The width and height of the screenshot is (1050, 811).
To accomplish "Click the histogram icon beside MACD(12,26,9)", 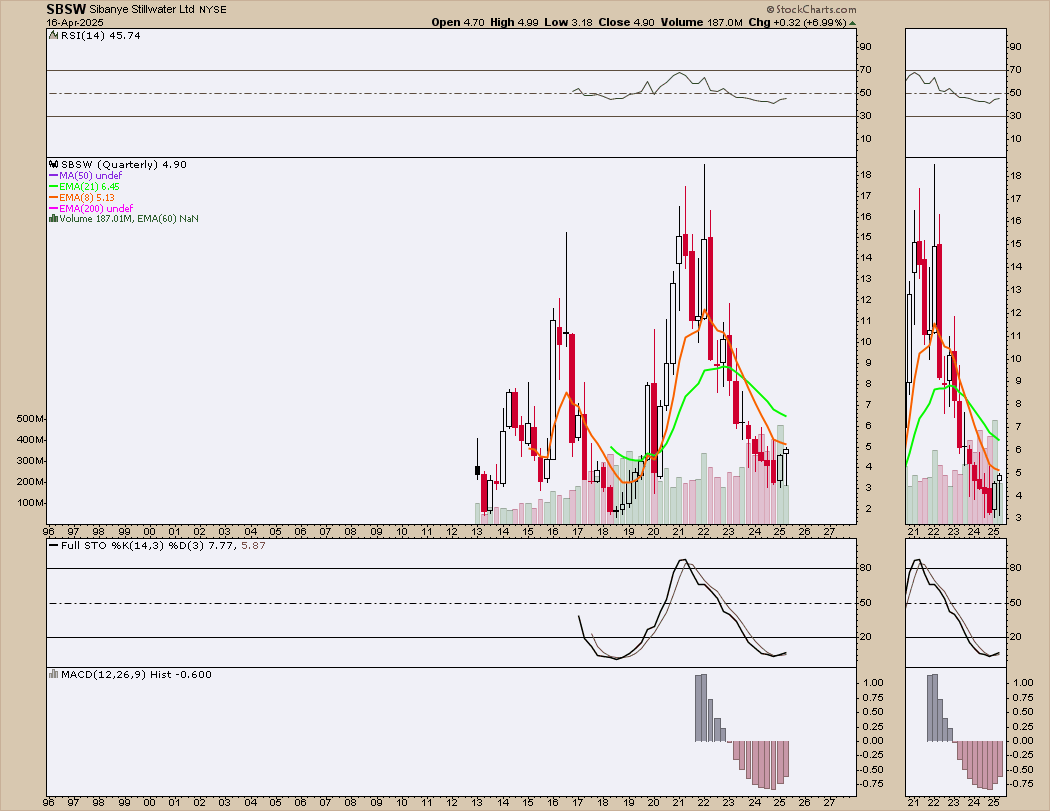I will 54,674.
